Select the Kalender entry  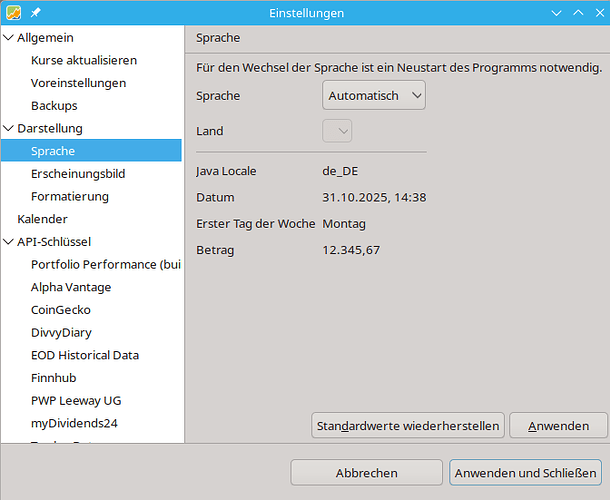tap(42, 219)
